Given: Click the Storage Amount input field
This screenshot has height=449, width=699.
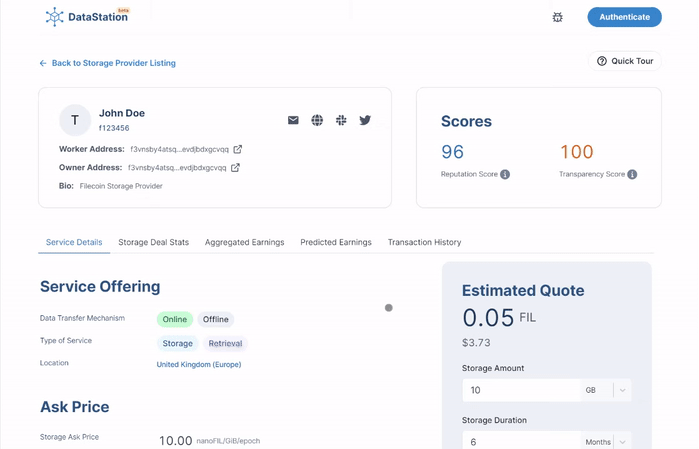Looking at the screenshot, I should [x=521, y=390].
